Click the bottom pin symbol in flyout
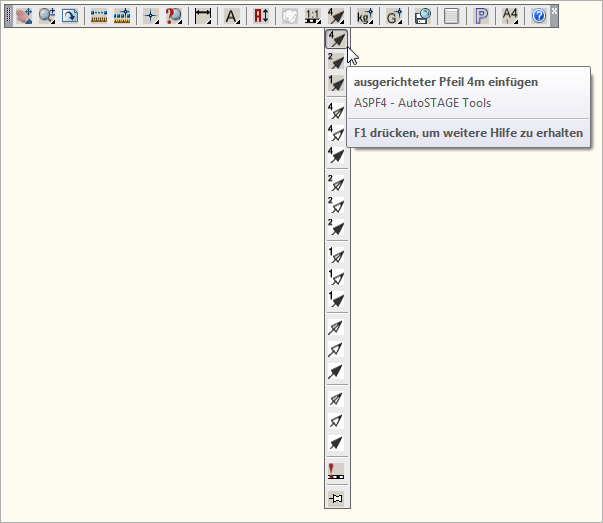603x523 pixels. pos(337,497)
